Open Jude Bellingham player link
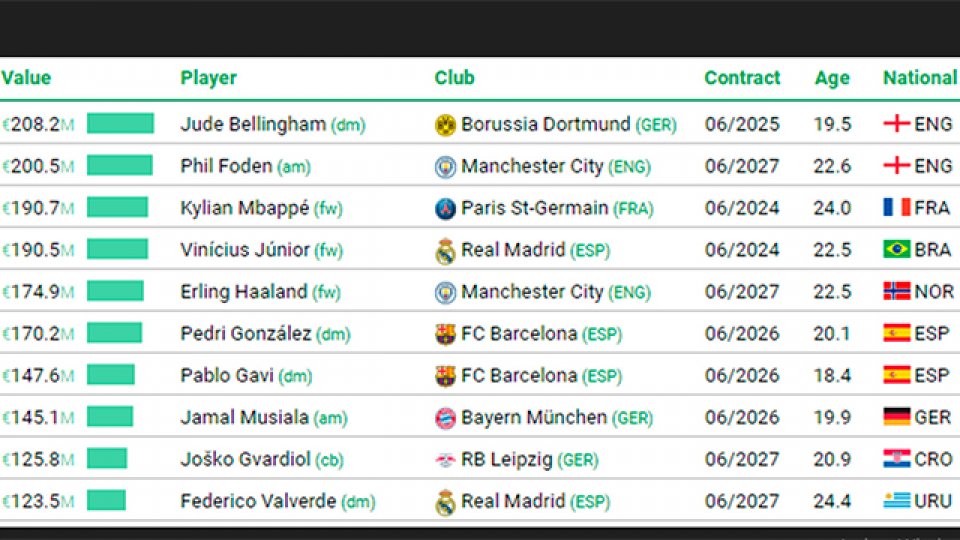Image resolution: width=960 pixels, height=540 pixels. click(253, 124)
